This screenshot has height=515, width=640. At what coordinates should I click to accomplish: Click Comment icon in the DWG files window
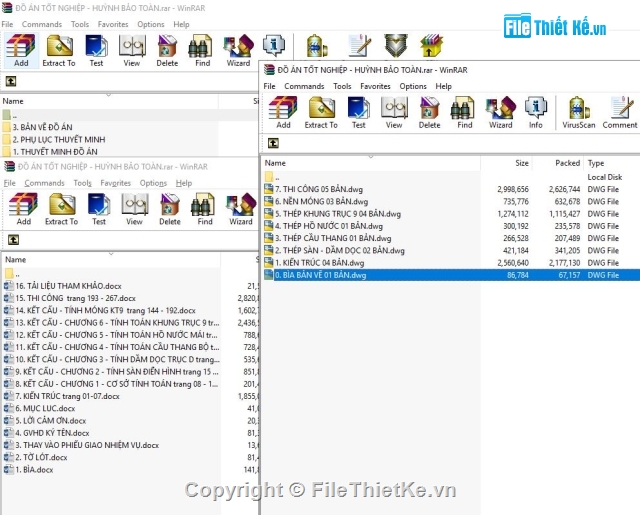point(620,113)
